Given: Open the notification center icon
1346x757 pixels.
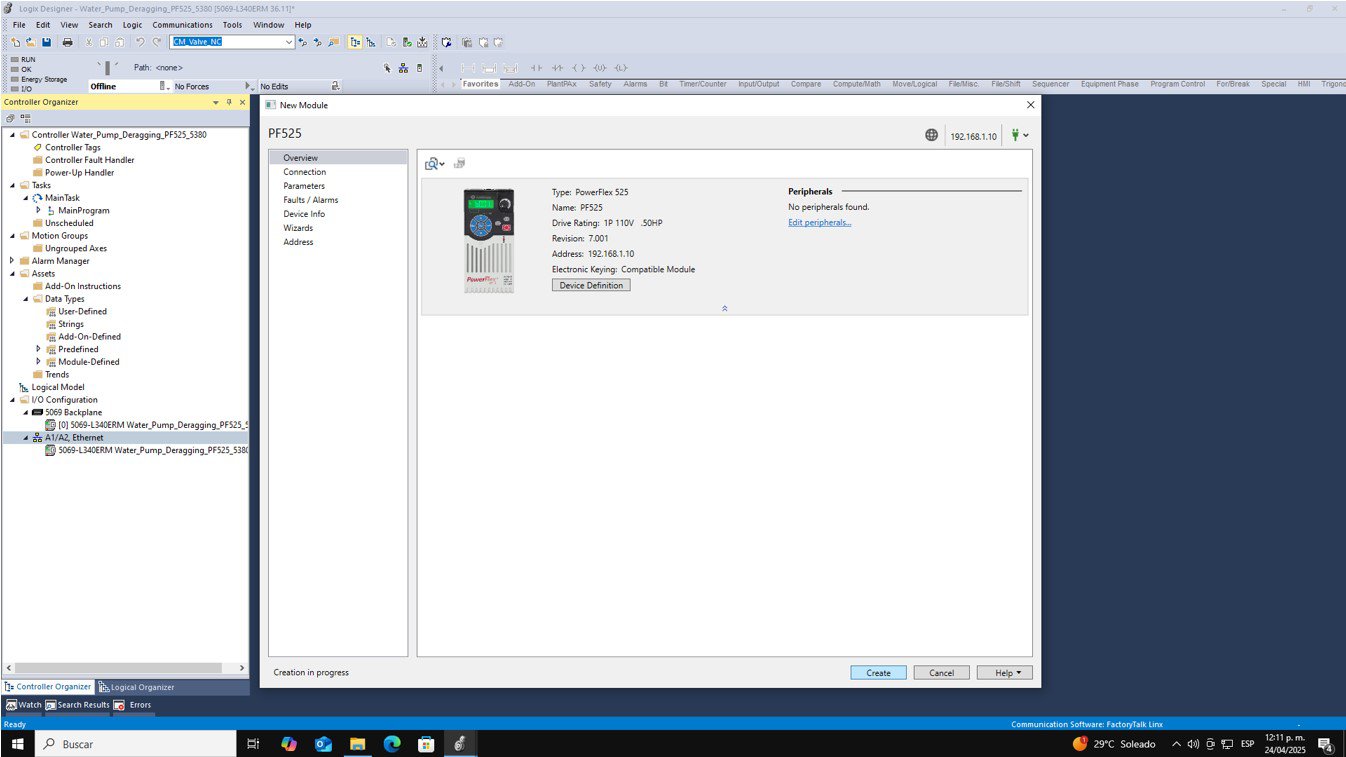Looking at the screenshot, I should [x=1325, y=744].
